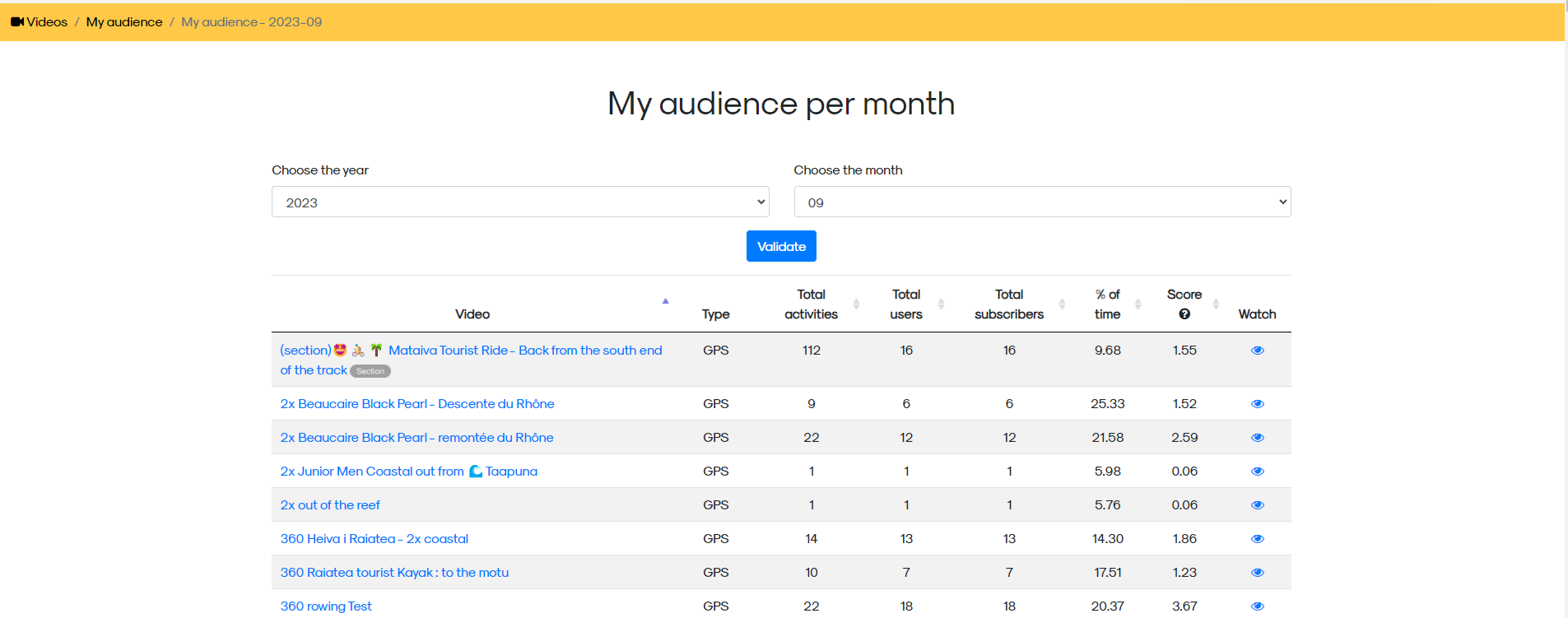Select the 17.51 percent of time value

point(1108,573)
